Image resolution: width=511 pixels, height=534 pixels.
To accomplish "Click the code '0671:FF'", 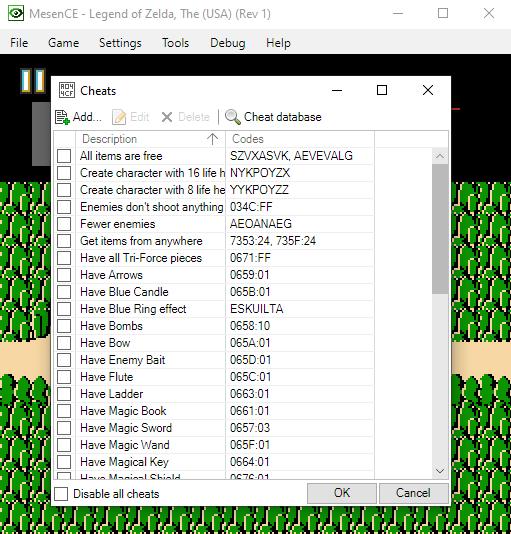I will click(x=250, y=258).
